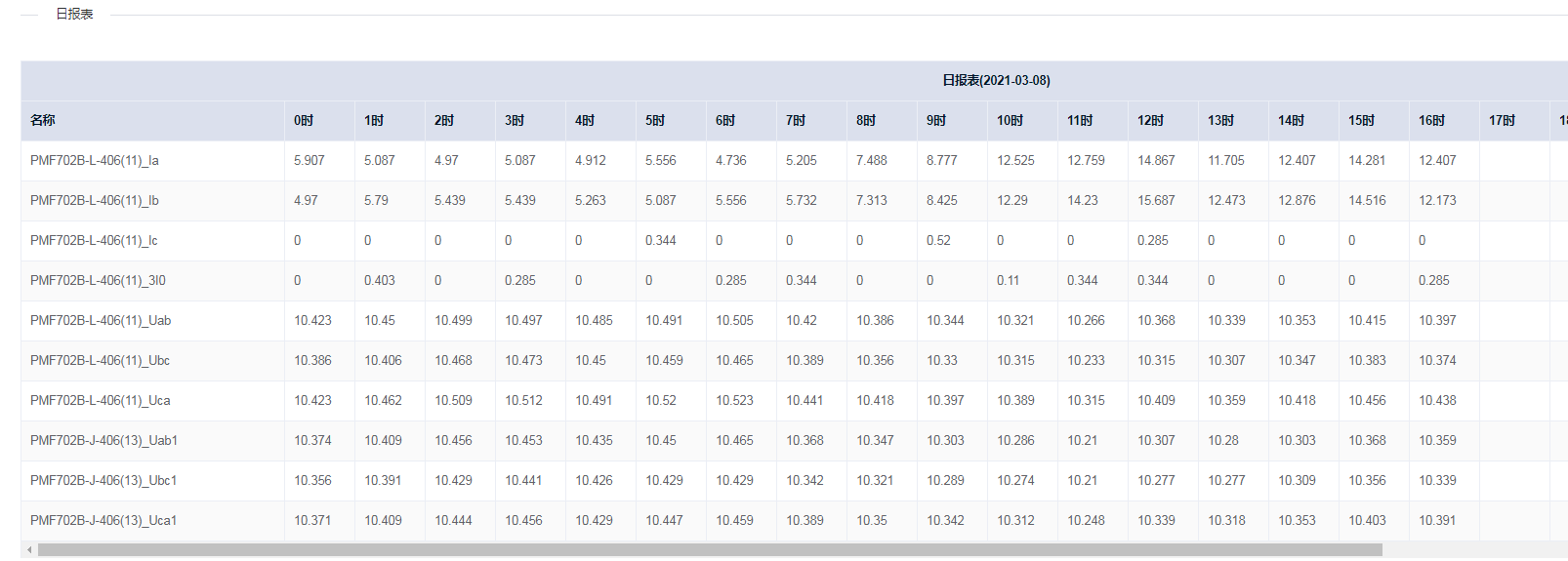
Task: Click row name PMF702B-L-406(11)_3I0
Action: tap(98, 281)
